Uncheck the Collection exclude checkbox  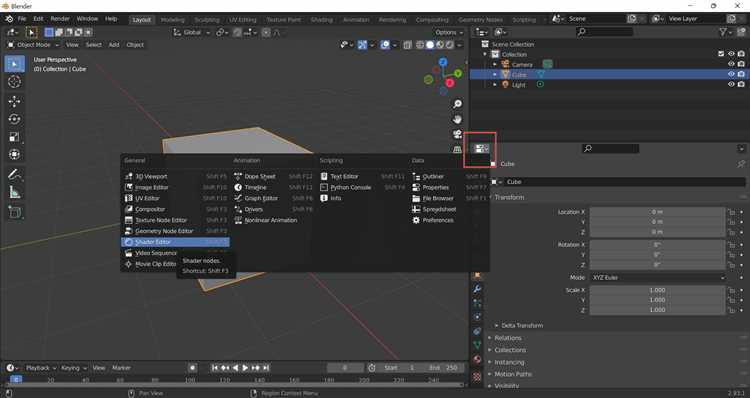pos(721,54)
